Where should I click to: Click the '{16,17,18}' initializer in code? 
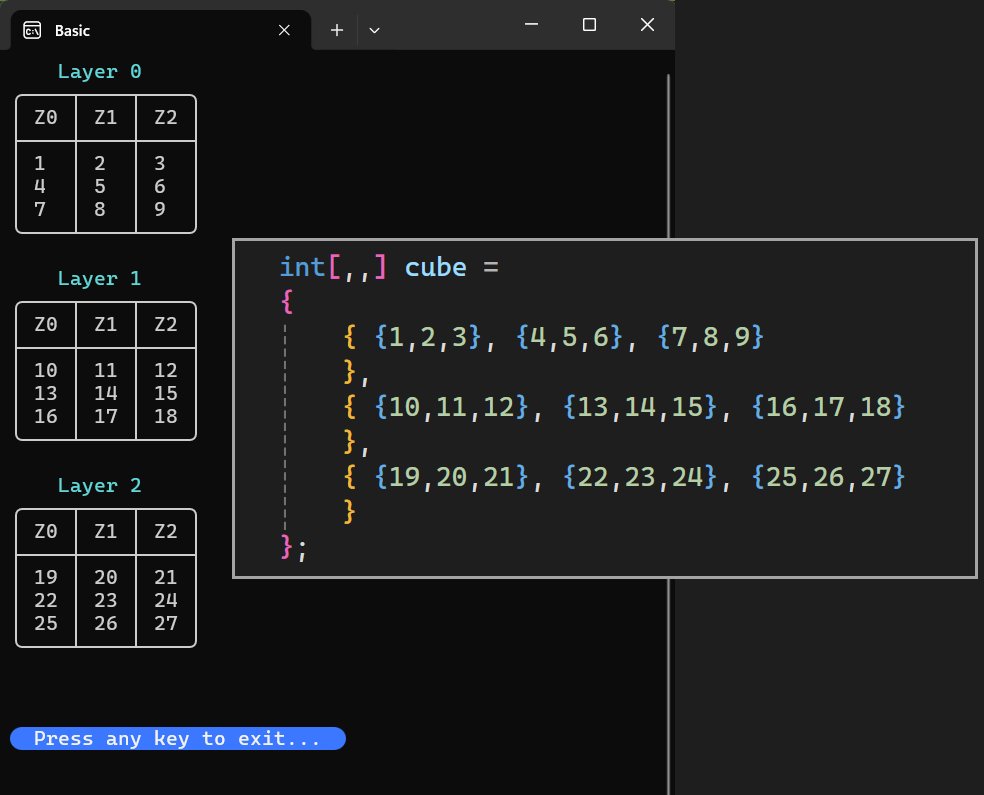point(828,407)
